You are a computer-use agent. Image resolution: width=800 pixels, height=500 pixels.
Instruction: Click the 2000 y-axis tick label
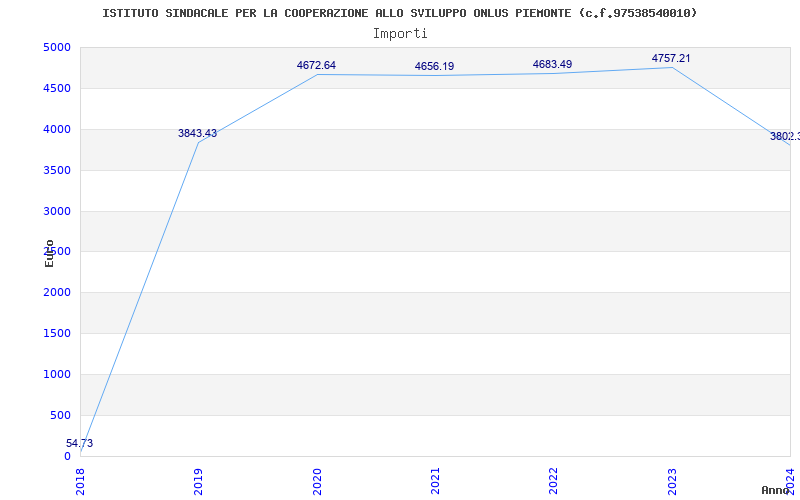57,293
